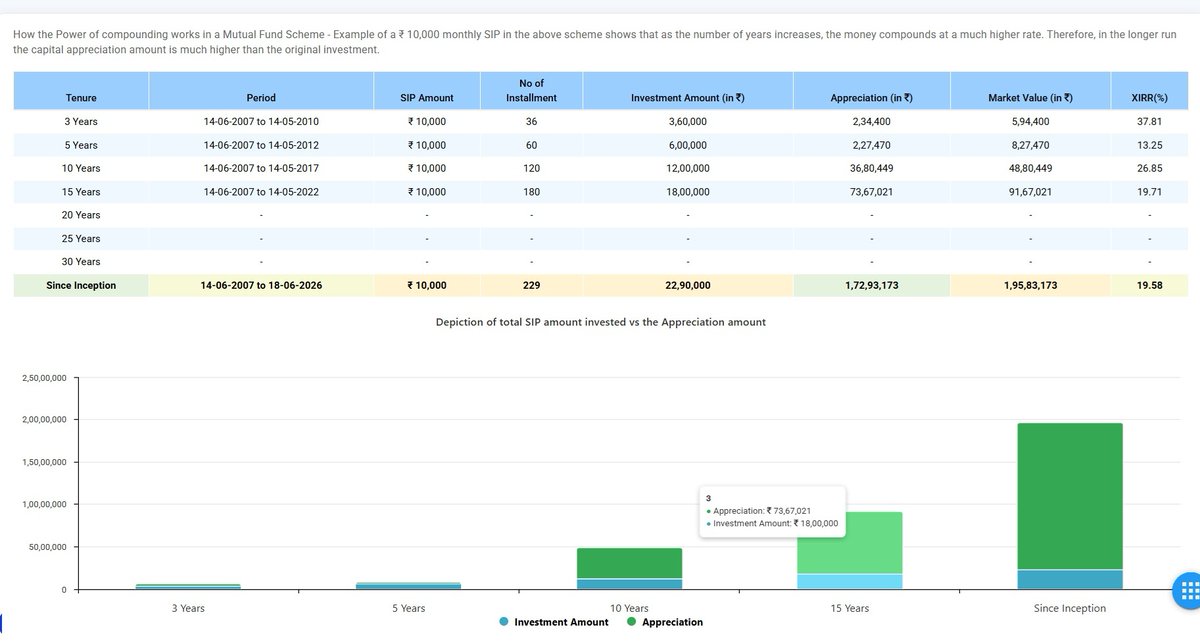
Task: Click XIRR value 26.85
Action: (x=1149, y=168)
